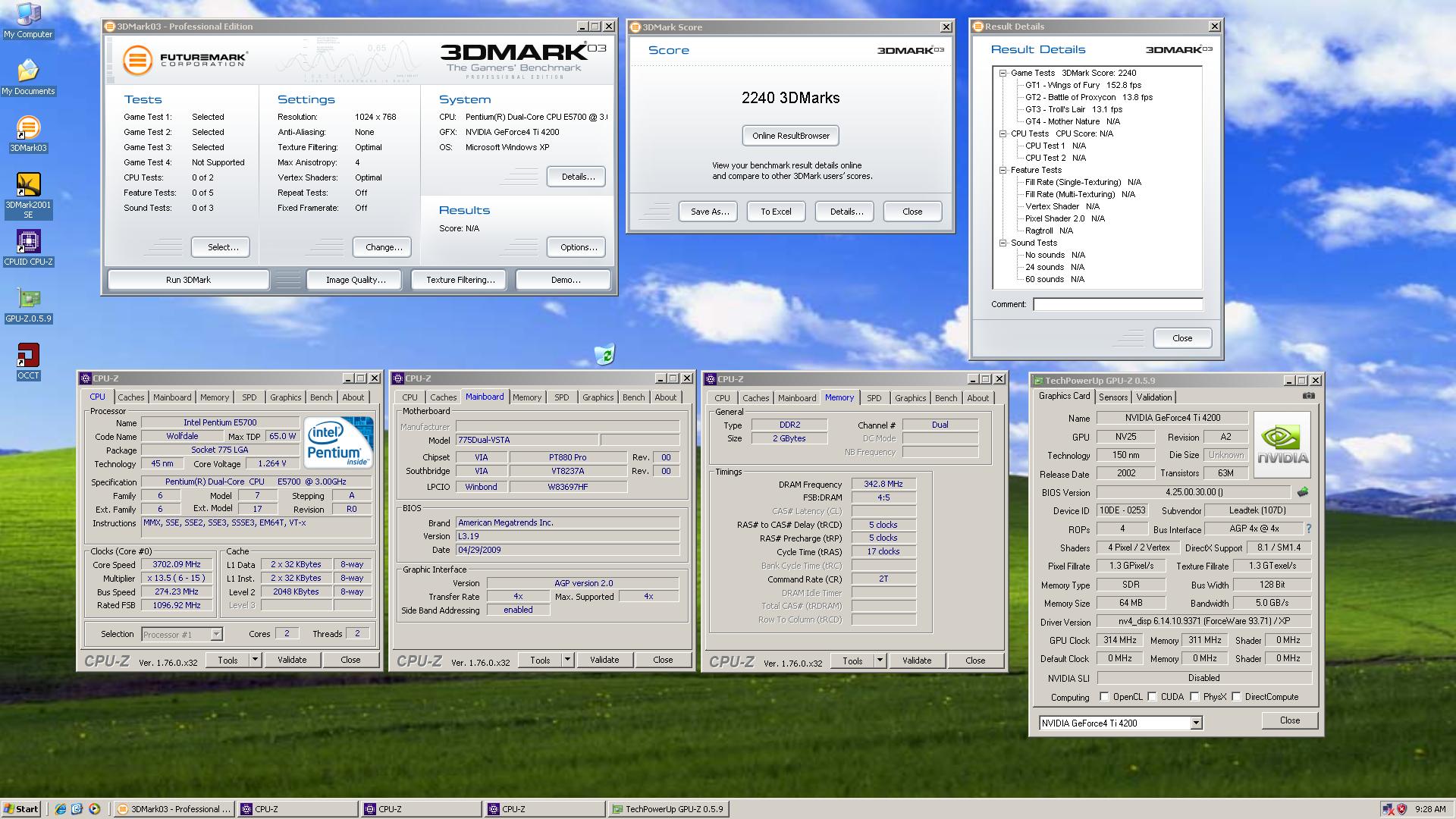Toggle the OpenCL checkbox
The image size is (1456, 819).
(x=1104, y=697)
